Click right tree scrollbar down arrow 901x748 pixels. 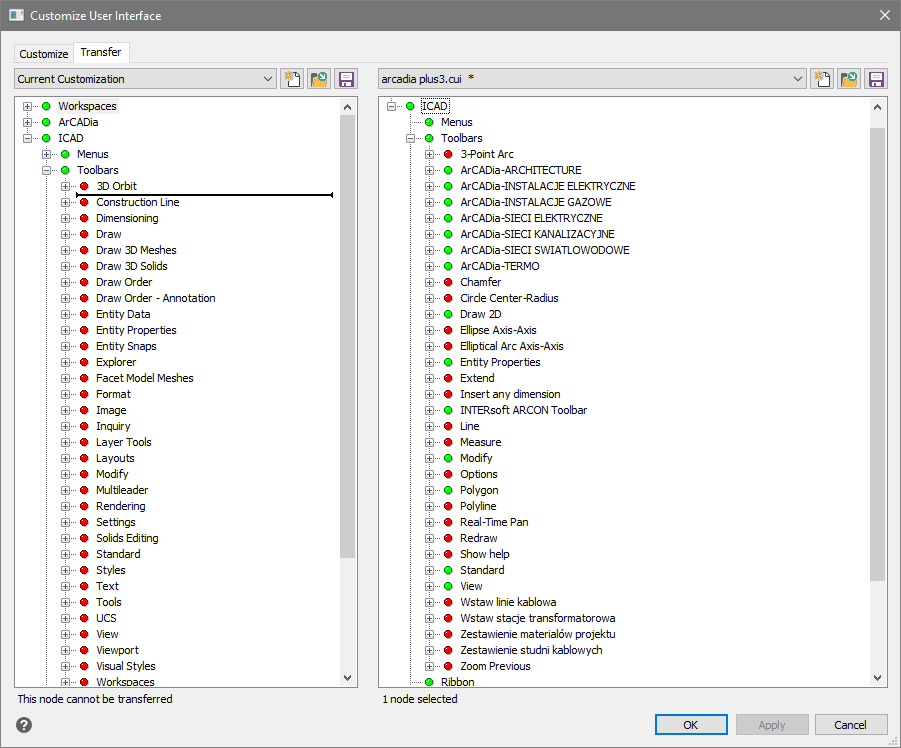877,678
